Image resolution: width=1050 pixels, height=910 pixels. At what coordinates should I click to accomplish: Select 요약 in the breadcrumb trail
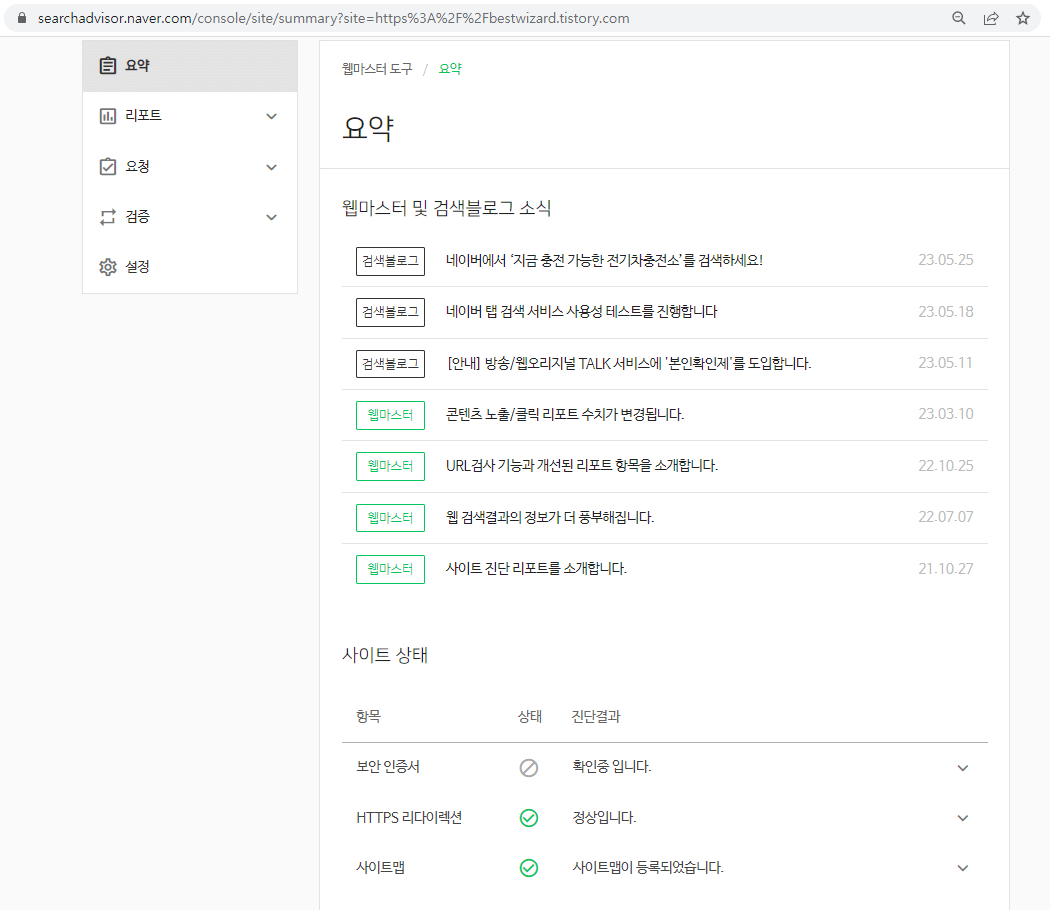[x=449, y=69]
